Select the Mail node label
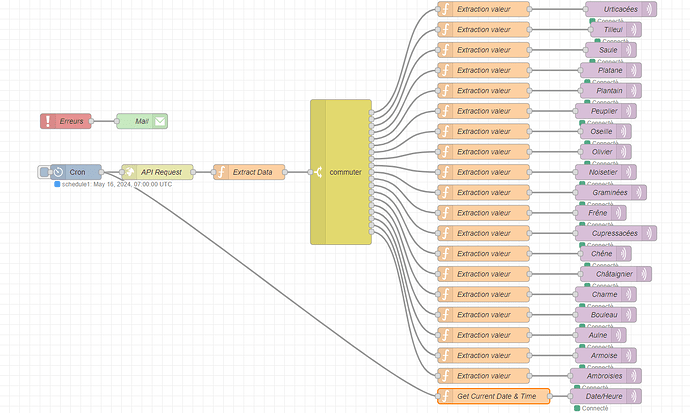690x413 pixels. 142,121
